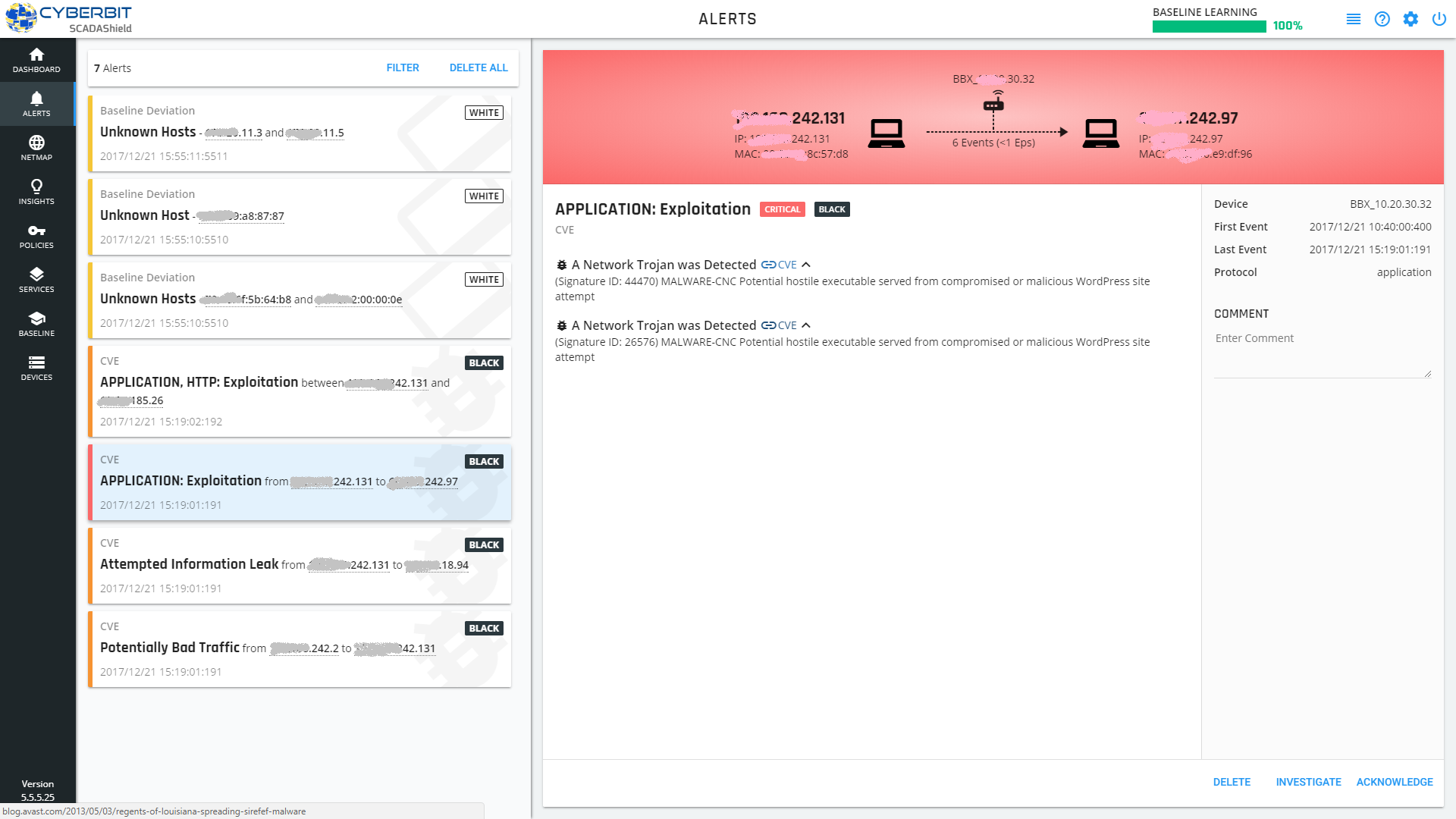Open the settings gear icon
This screenshot has height=819, width=1456.
click(x=1411, y=19)
